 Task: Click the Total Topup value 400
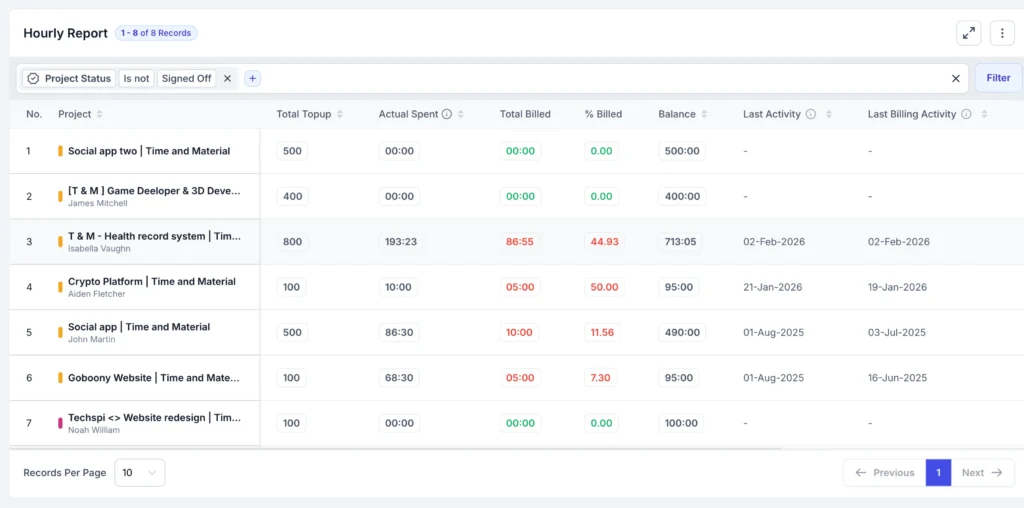point(293,196)
